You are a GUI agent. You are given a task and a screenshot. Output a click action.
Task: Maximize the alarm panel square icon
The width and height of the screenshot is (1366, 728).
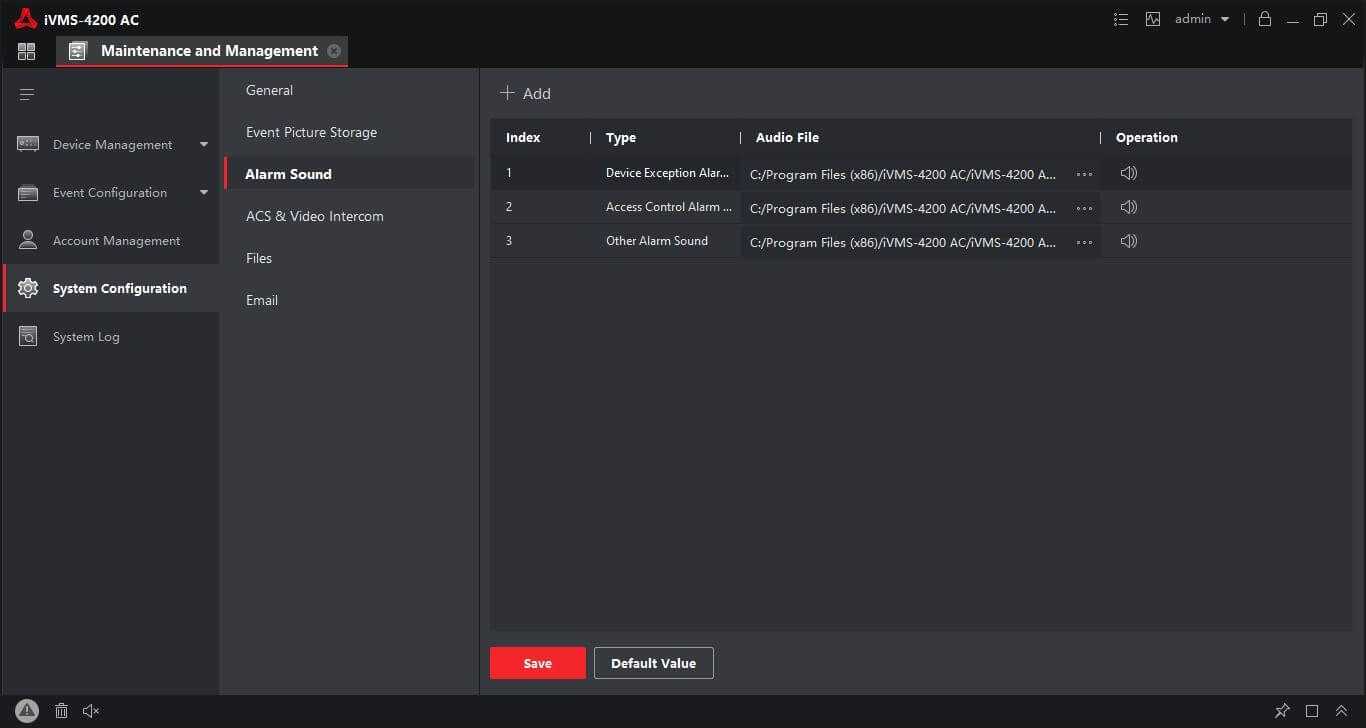pos(1312,711)
